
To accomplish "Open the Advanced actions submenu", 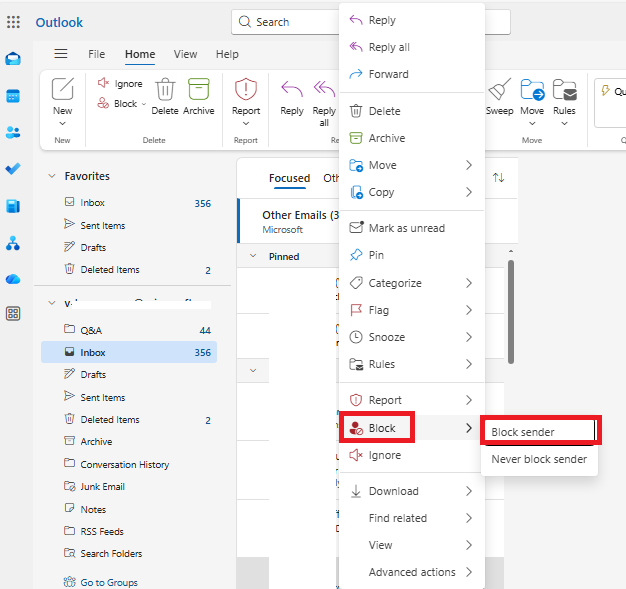I will 412,572.
